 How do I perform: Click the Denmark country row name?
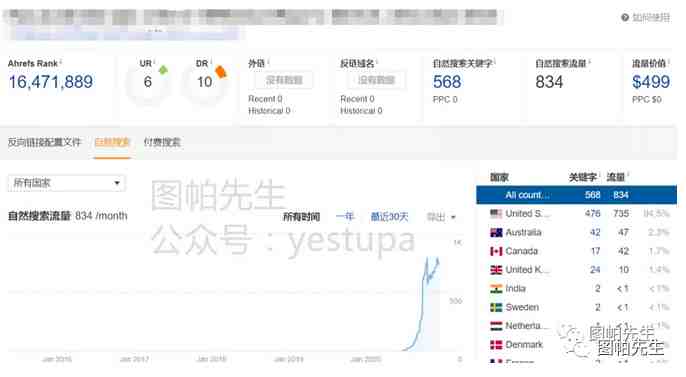coord(524,345)
